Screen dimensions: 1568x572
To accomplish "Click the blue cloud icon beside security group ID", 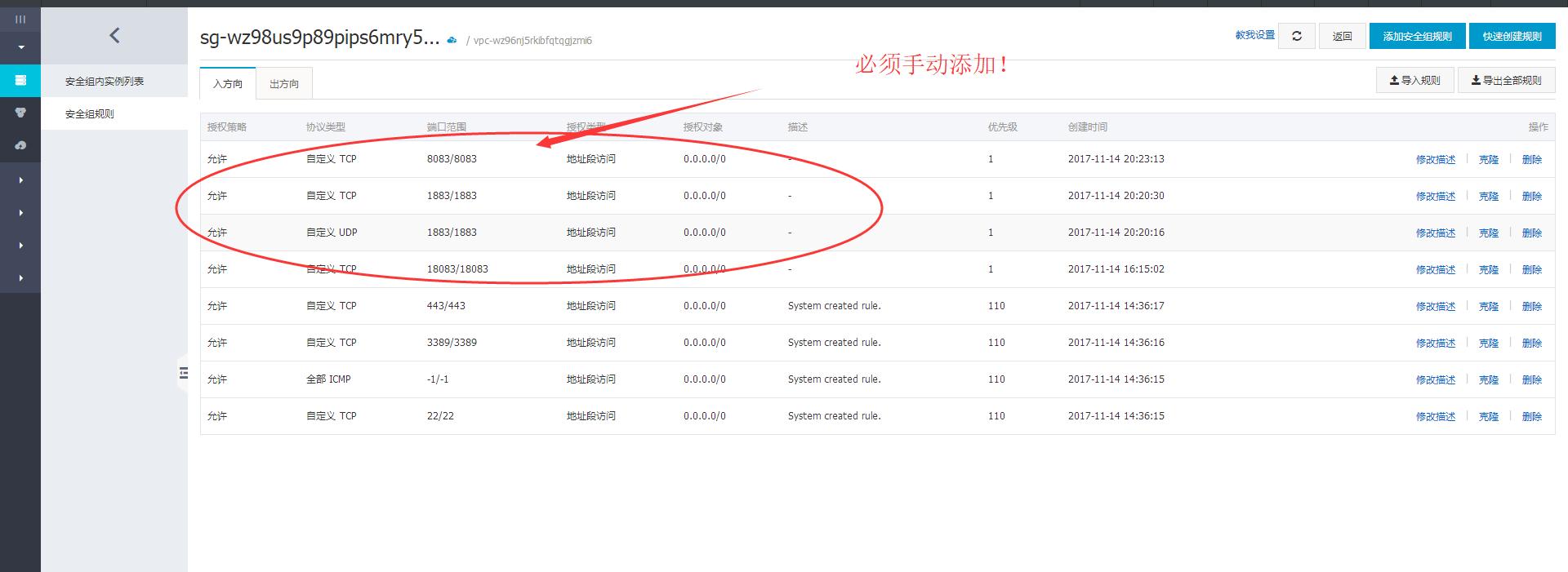I will click(x=452, y=40).
